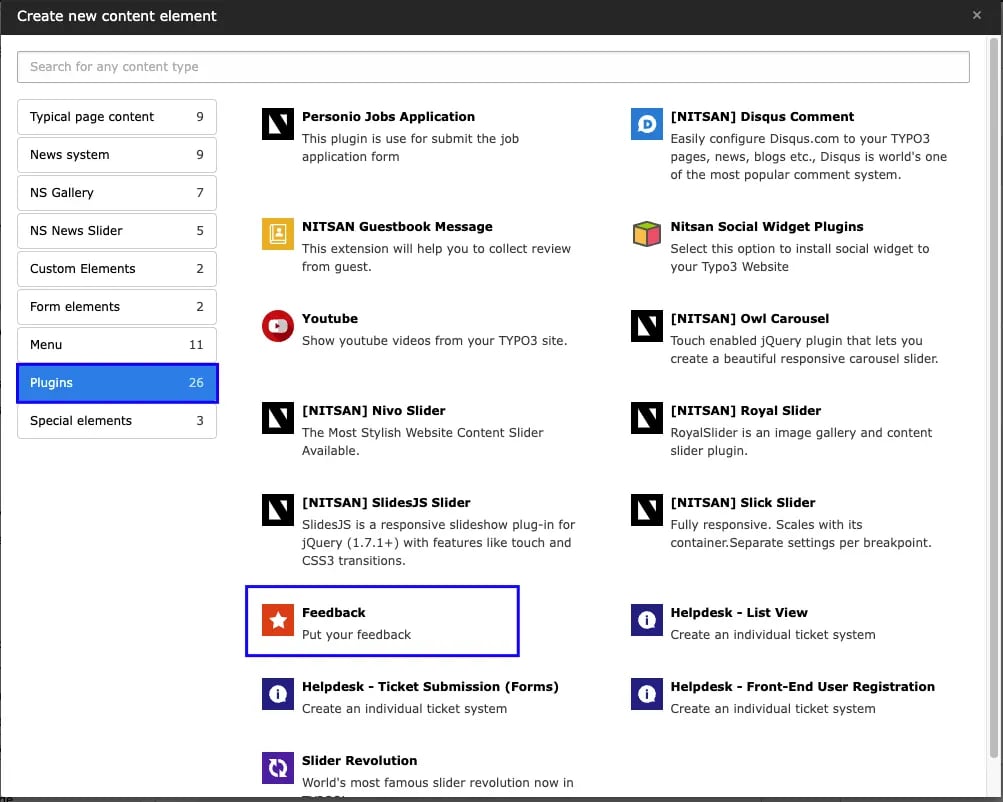Choose the [NITSAN] Nivo Slider title

click(x=374, y=411)
